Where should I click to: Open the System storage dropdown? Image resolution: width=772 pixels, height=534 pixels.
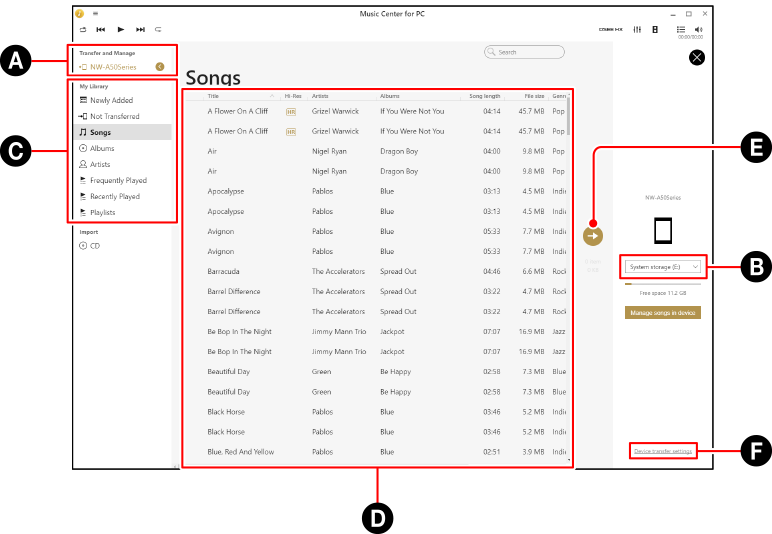(663, 267)
